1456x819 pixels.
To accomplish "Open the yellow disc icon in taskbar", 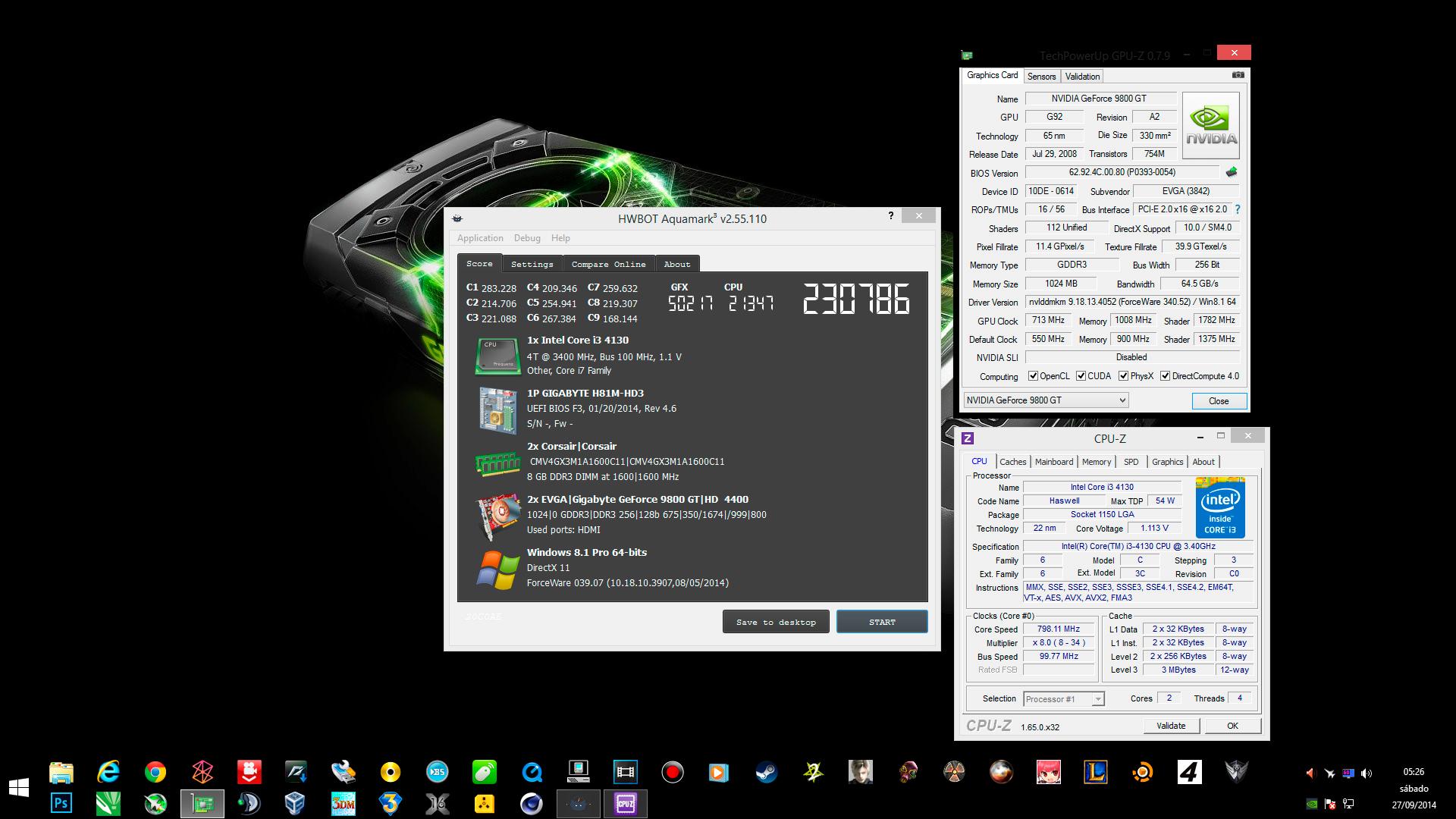I will pyautogui.click(x=391, y=772).
